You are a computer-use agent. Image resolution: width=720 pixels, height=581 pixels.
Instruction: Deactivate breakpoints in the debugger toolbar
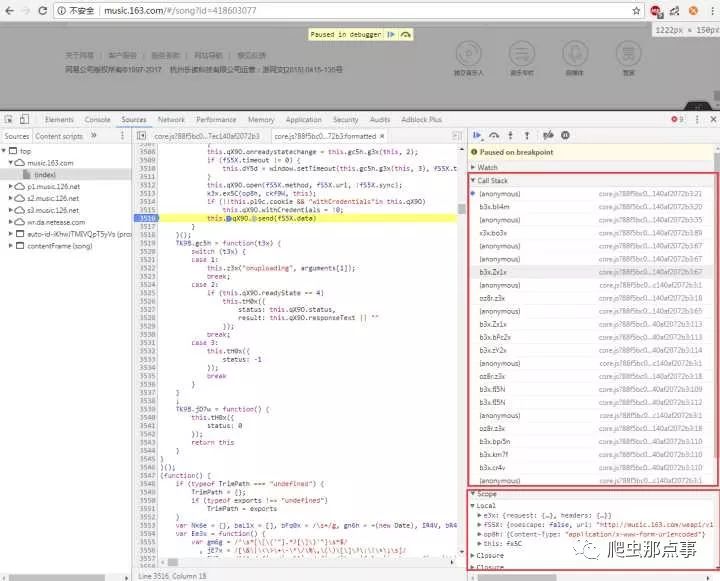tap(548, 135)
